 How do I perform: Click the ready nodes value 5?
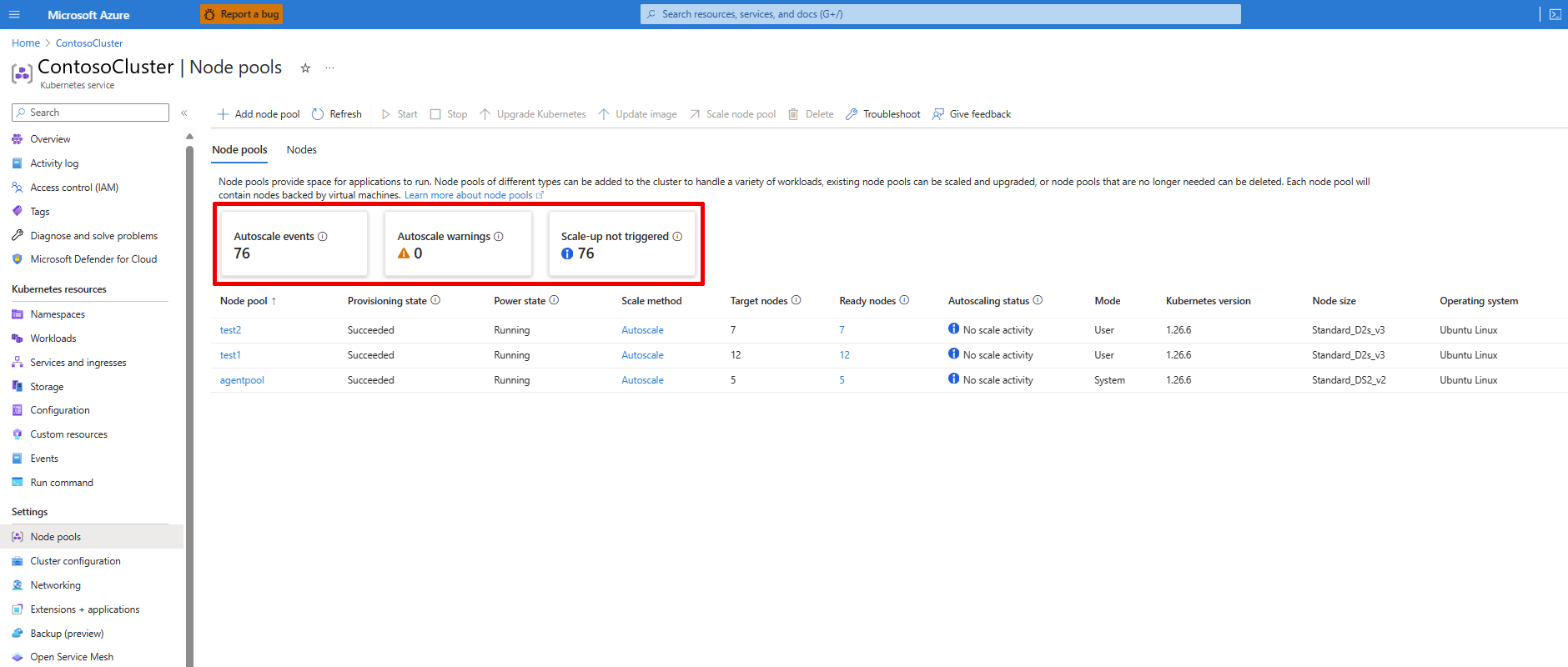click(x=842, y=380)
